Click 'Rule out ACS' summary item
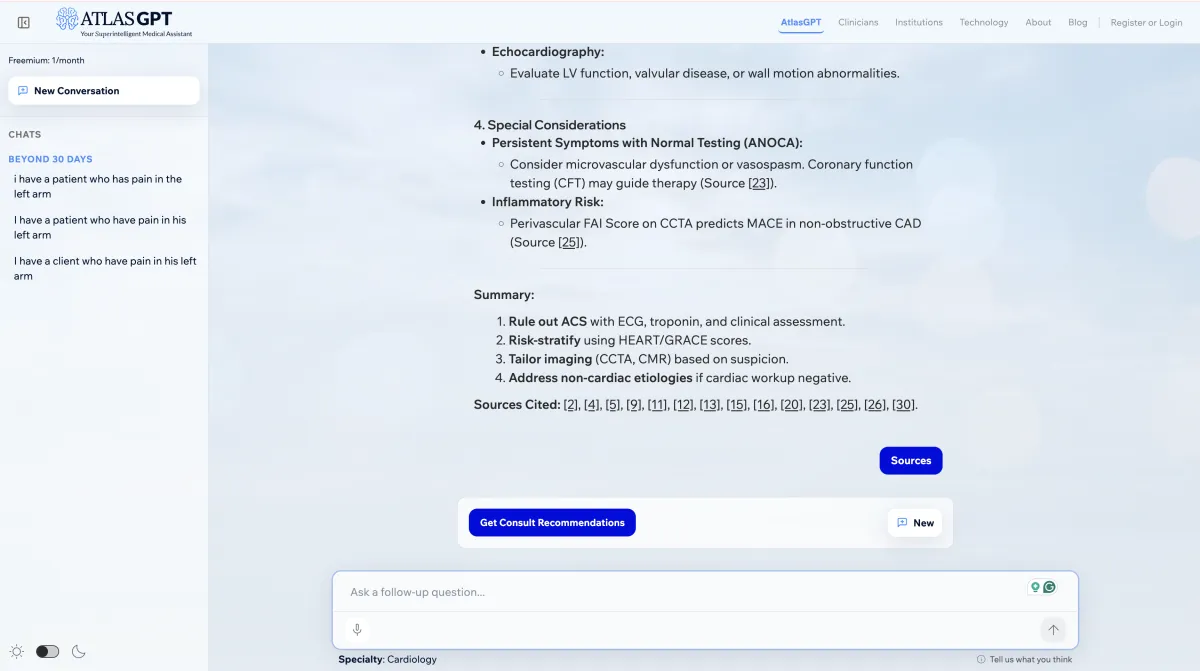The width and height of the screenshot is (1200, 671). click(548, 322)
